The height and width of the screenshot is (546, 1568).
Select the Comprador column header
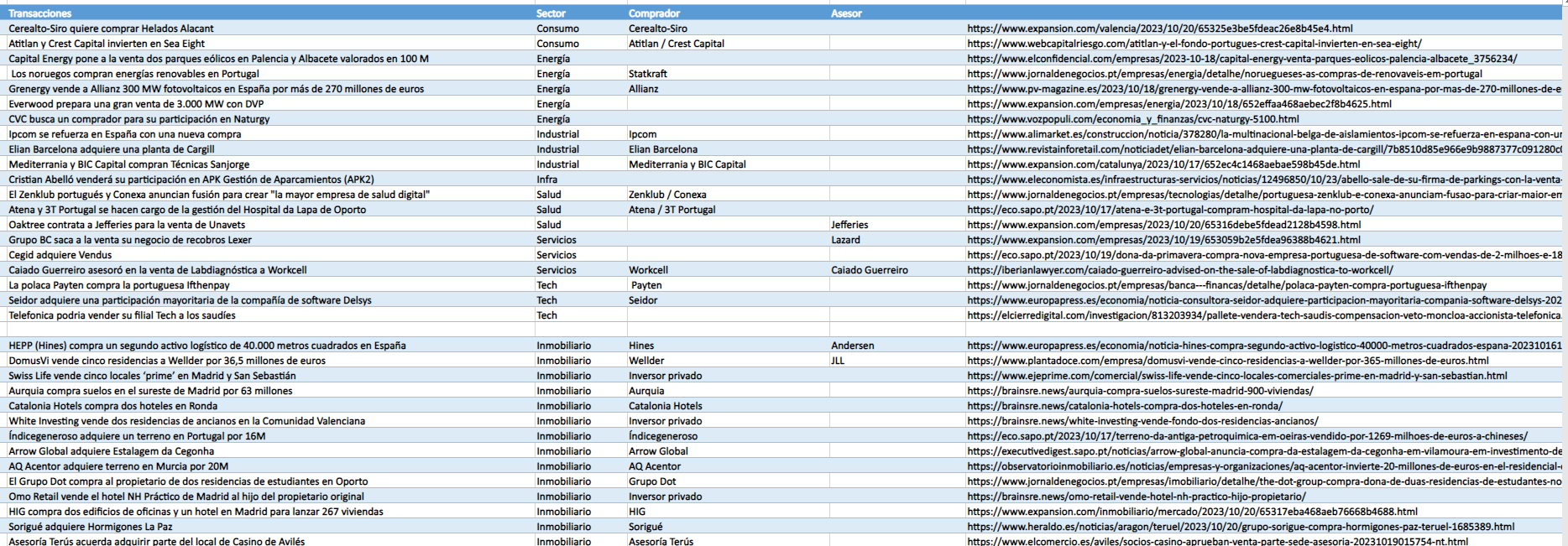pyautogui.click(x=728, y=13)
